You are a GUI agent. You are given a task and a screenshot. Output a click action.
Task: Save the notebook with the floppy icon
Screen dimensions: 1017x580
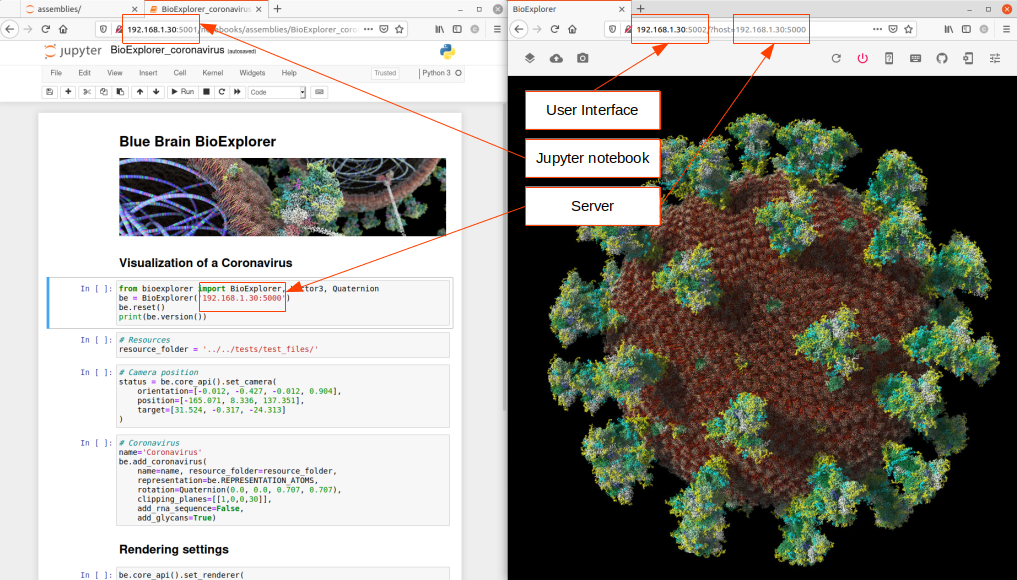coord(49,92)
